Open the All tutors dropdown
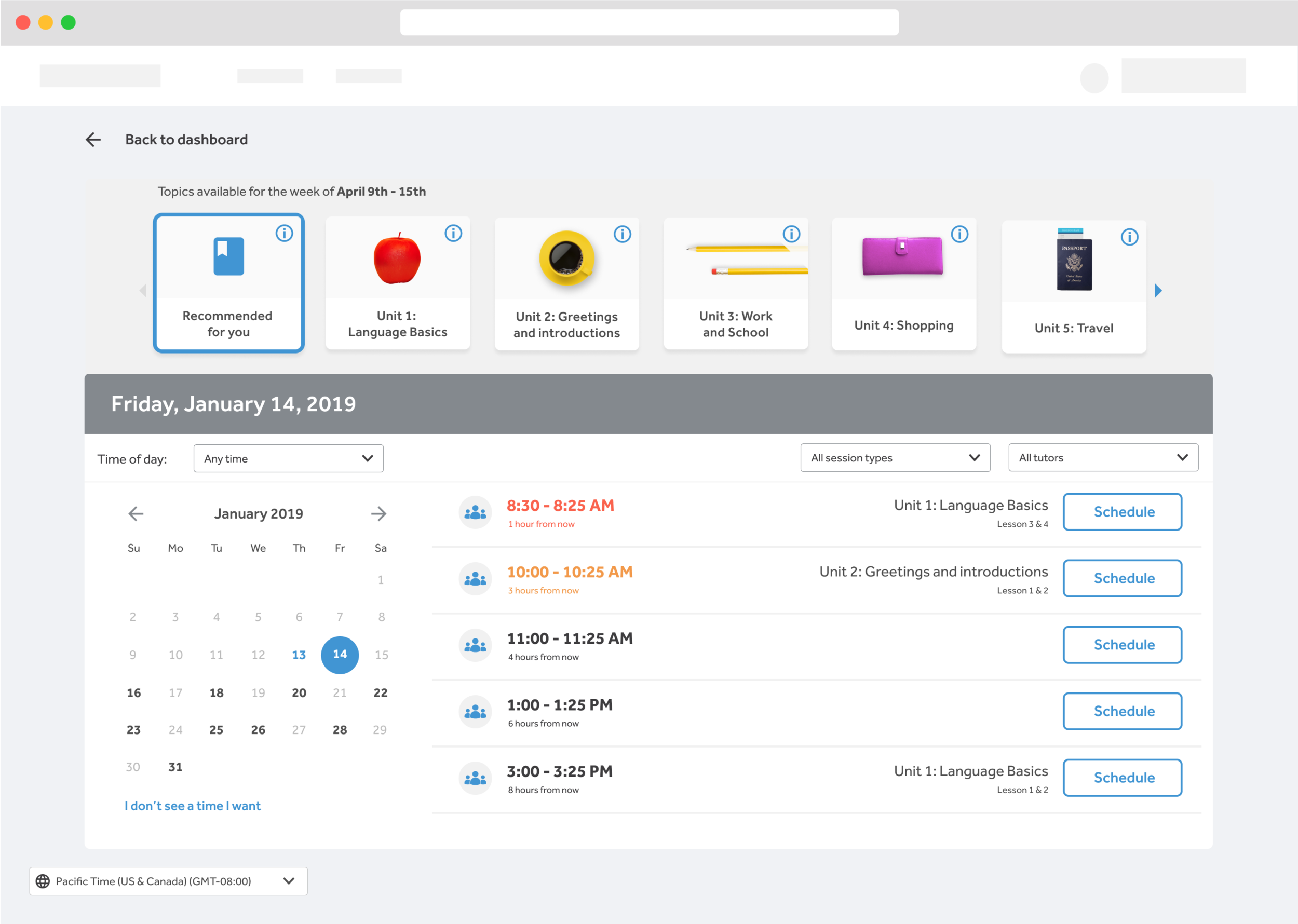 (x=1103, y=458)
